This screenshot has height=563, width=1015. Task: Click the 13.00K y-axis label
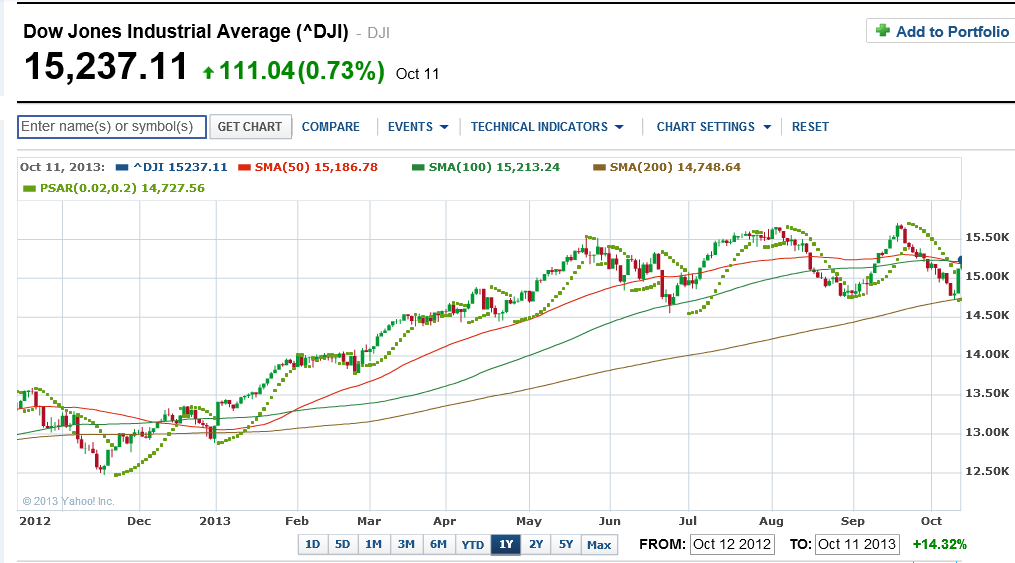tap(987, 432)
